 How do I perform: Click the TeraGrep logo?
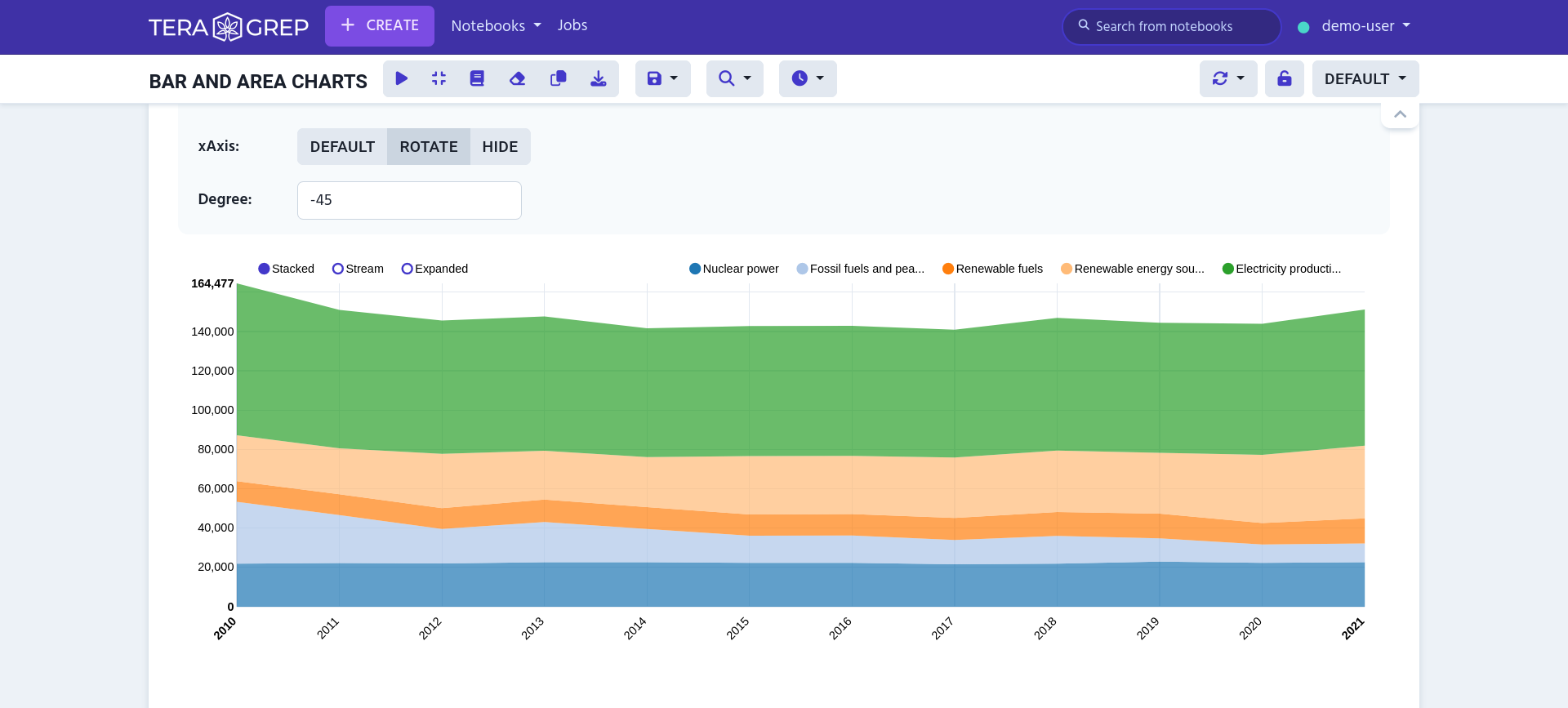pyautogui.click(x=229, y=27)
